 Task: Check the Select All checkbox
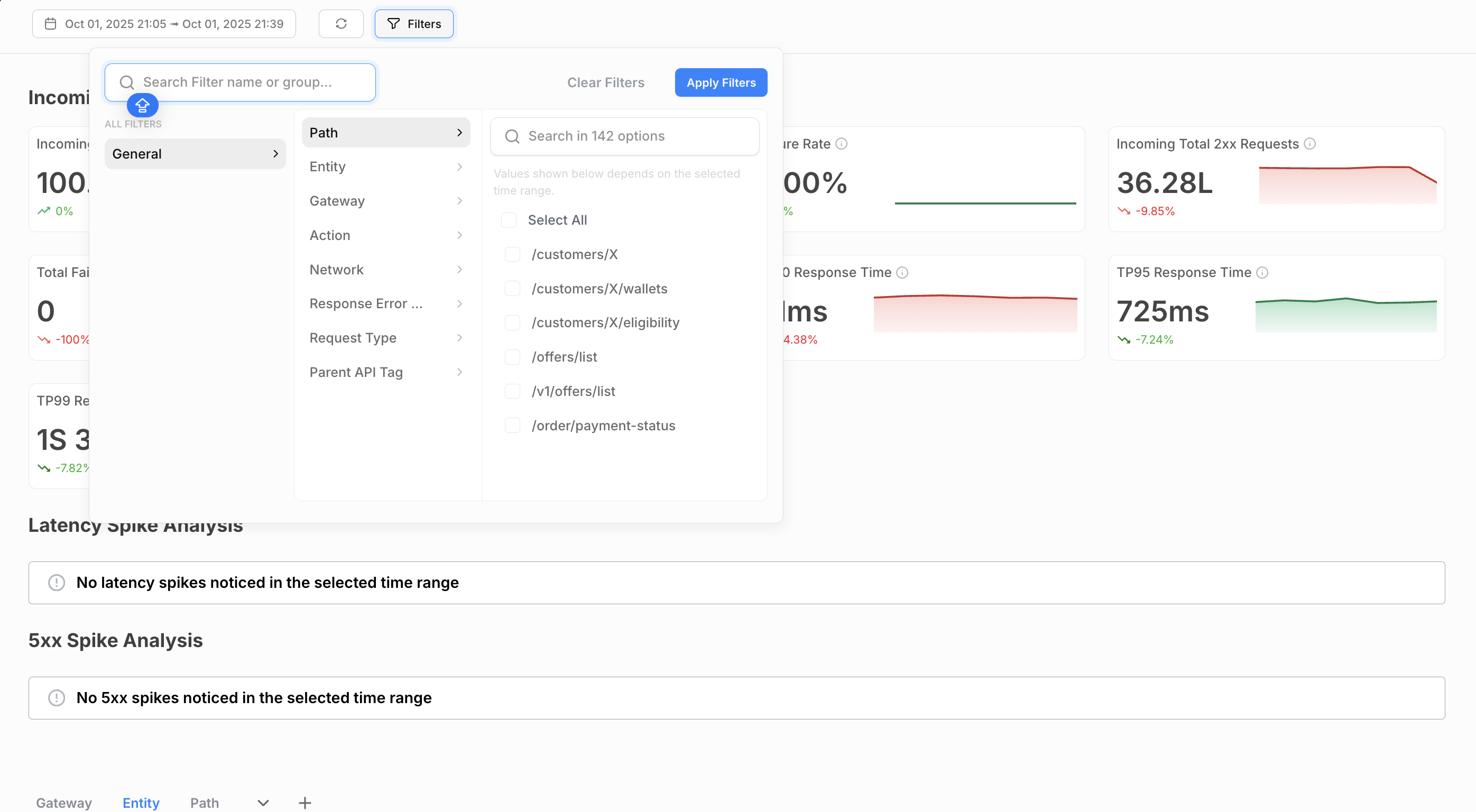coord(509,220)
